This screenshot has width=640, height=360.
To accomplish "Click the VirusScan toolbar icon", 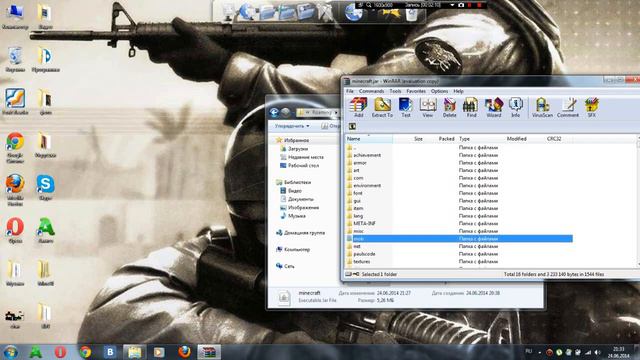I will (542, 107).
